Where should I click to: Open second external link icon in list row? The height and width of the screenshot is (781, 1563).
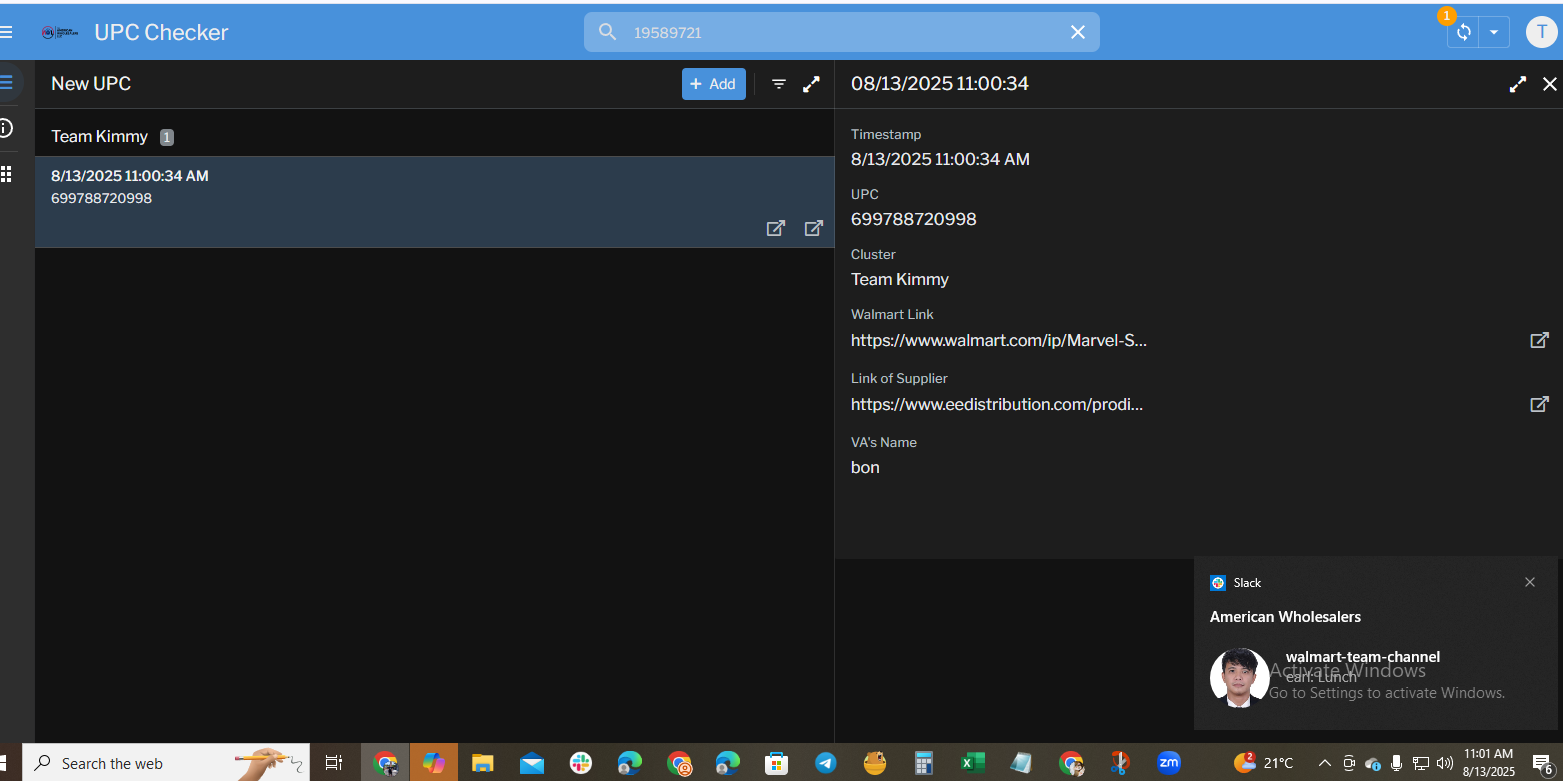coord(814,228)
